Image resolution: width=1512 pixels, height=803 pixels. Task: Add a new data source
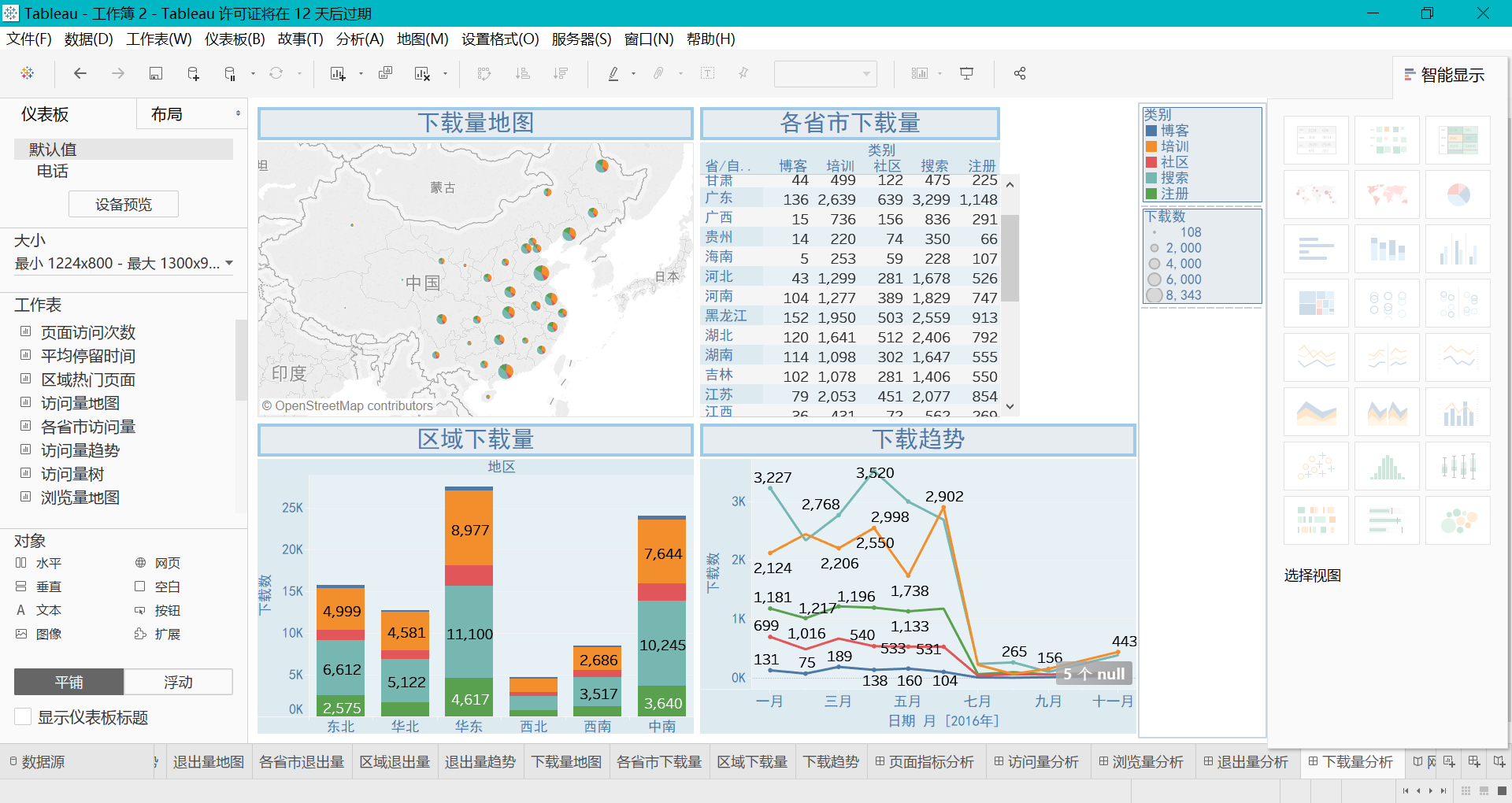[x=193, y=73]
